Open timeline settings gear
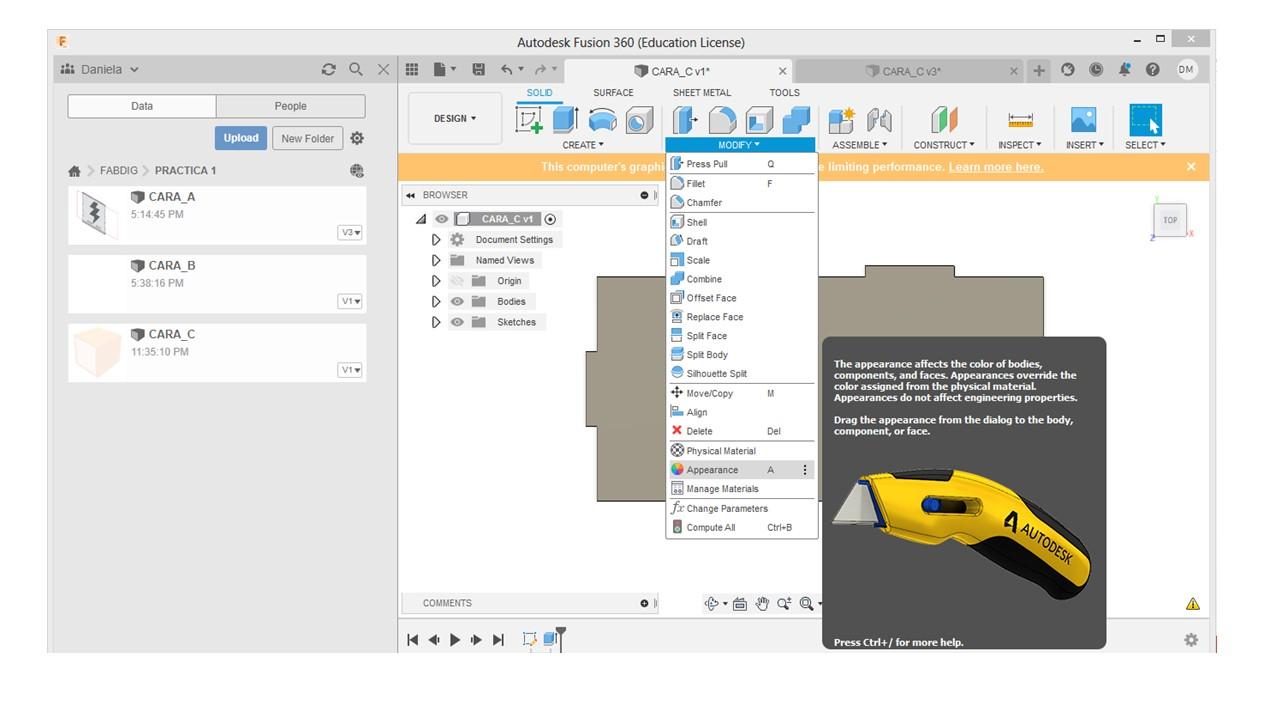Screen dimensions: 1280x720 click(1191, 640)
